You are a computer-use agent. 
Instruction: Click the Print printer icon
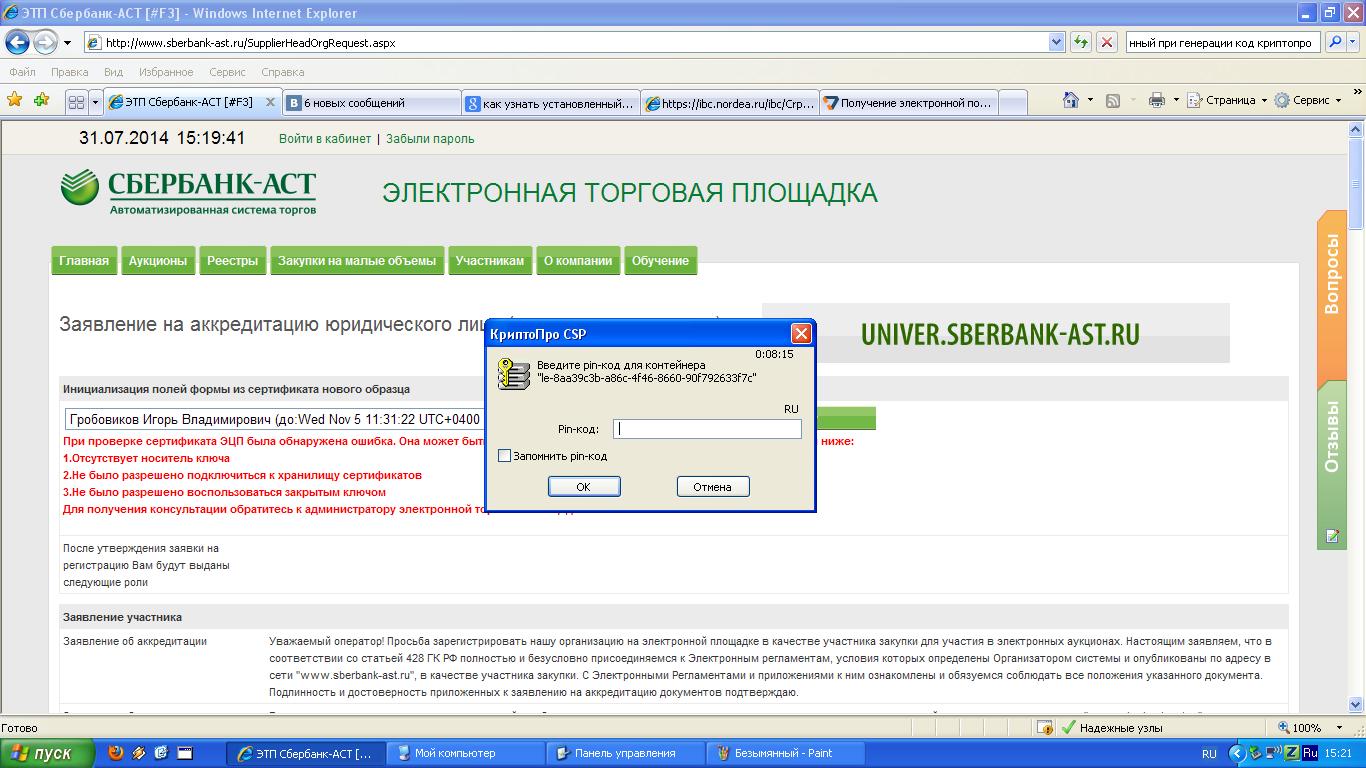1157,100
